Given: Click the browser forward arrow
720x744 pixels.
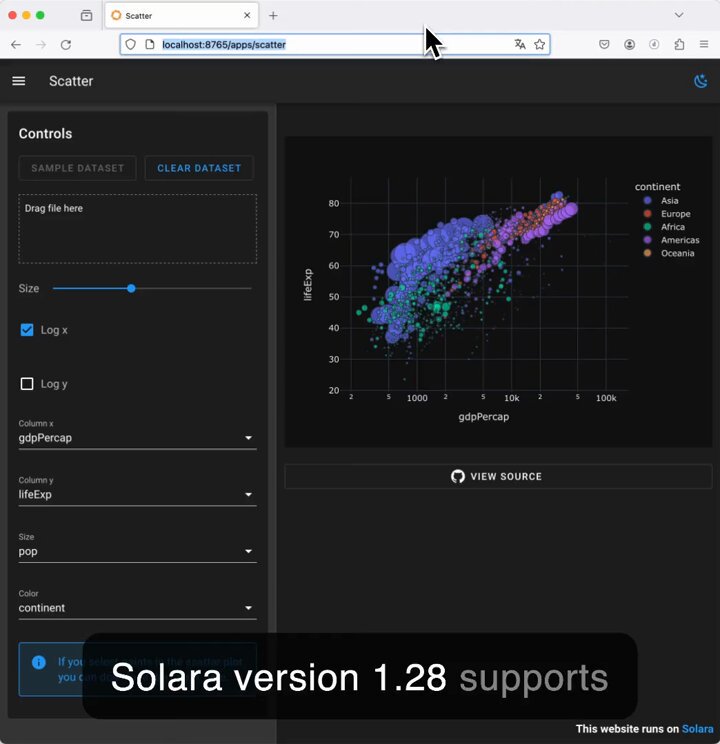Looking at the screenshot, I should tap(41, 45).
